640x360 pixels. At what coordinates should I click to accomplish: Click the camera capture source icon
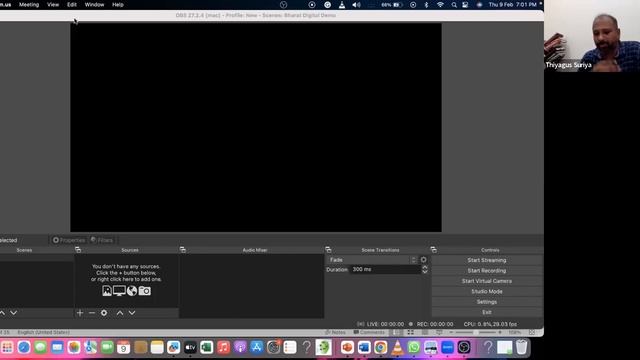[x=144, y=291]
